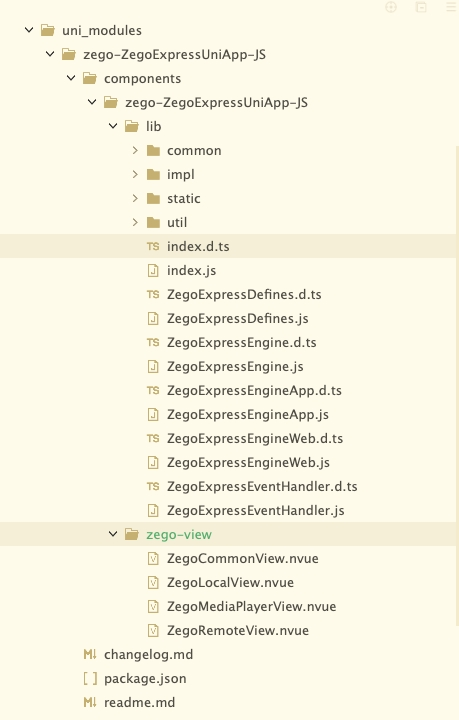Click the TS icon beside ZegoExpressEventHandler.d.ts
The height and width of the screenshot is (720, 459).
[153, 486]
